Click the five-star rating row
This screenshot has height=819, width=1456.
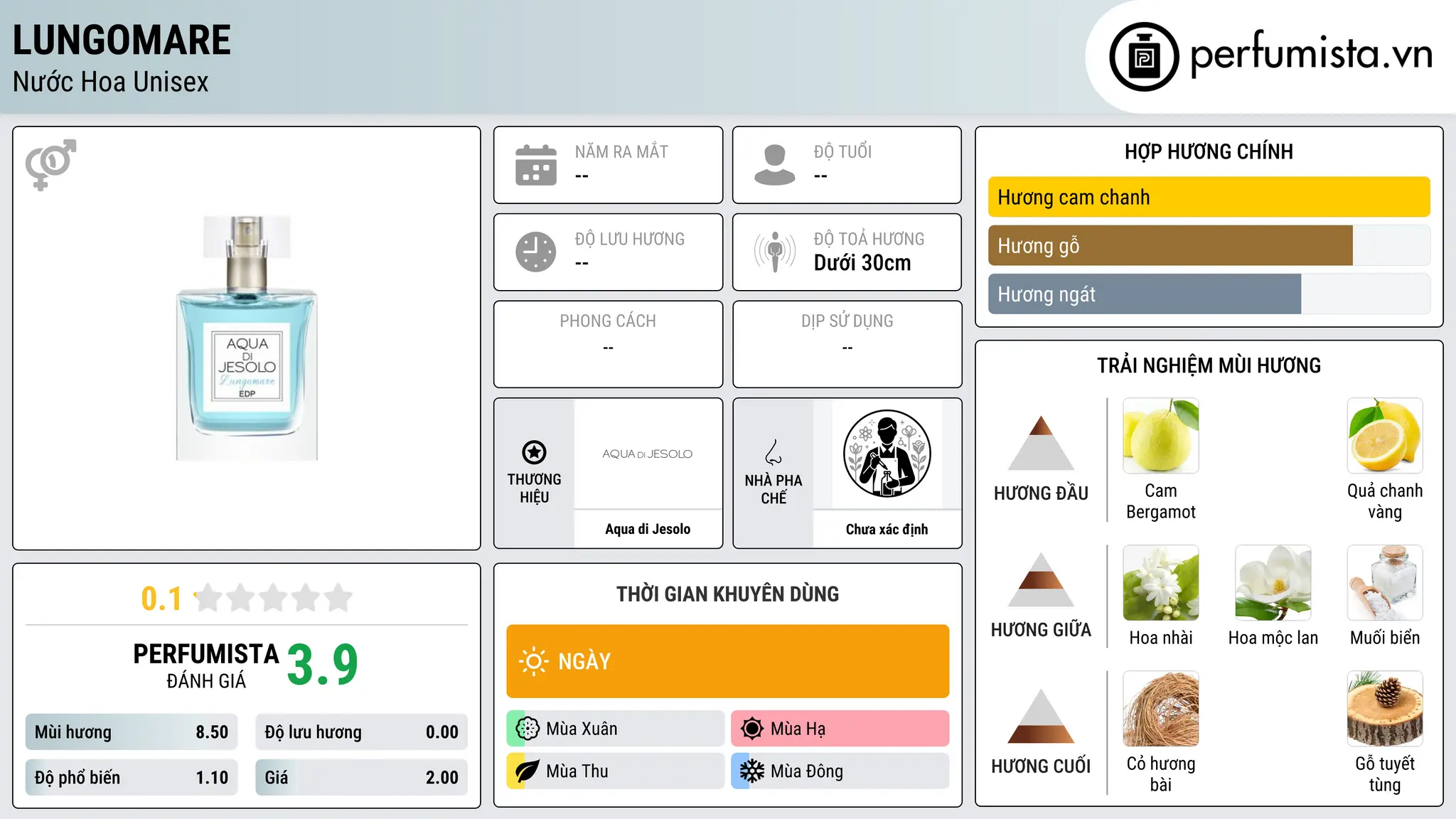click(273, 598)
